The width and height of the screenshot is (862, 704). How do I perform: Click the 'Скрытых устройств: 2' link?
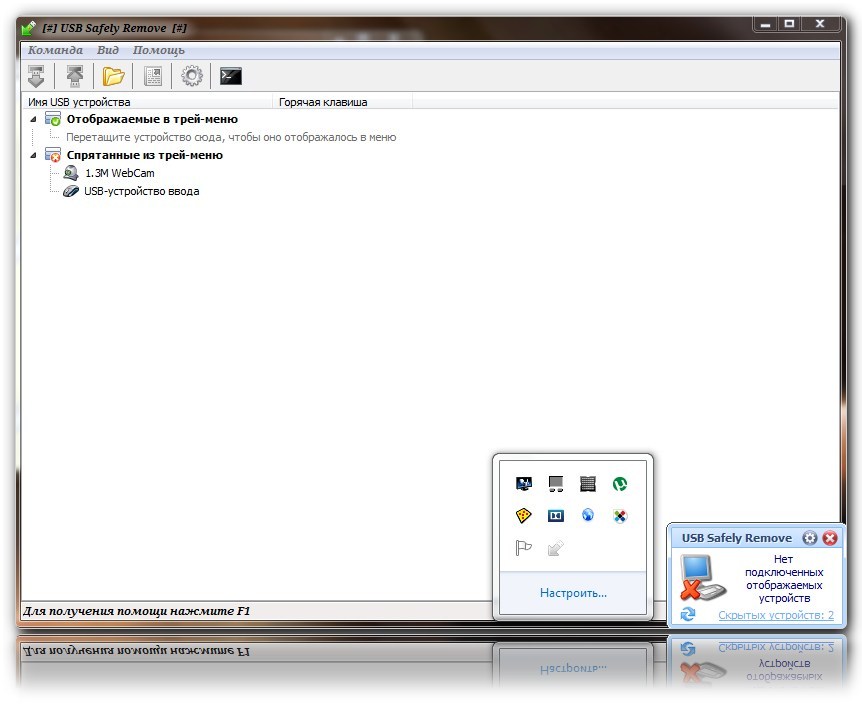(x=775, y=615)
